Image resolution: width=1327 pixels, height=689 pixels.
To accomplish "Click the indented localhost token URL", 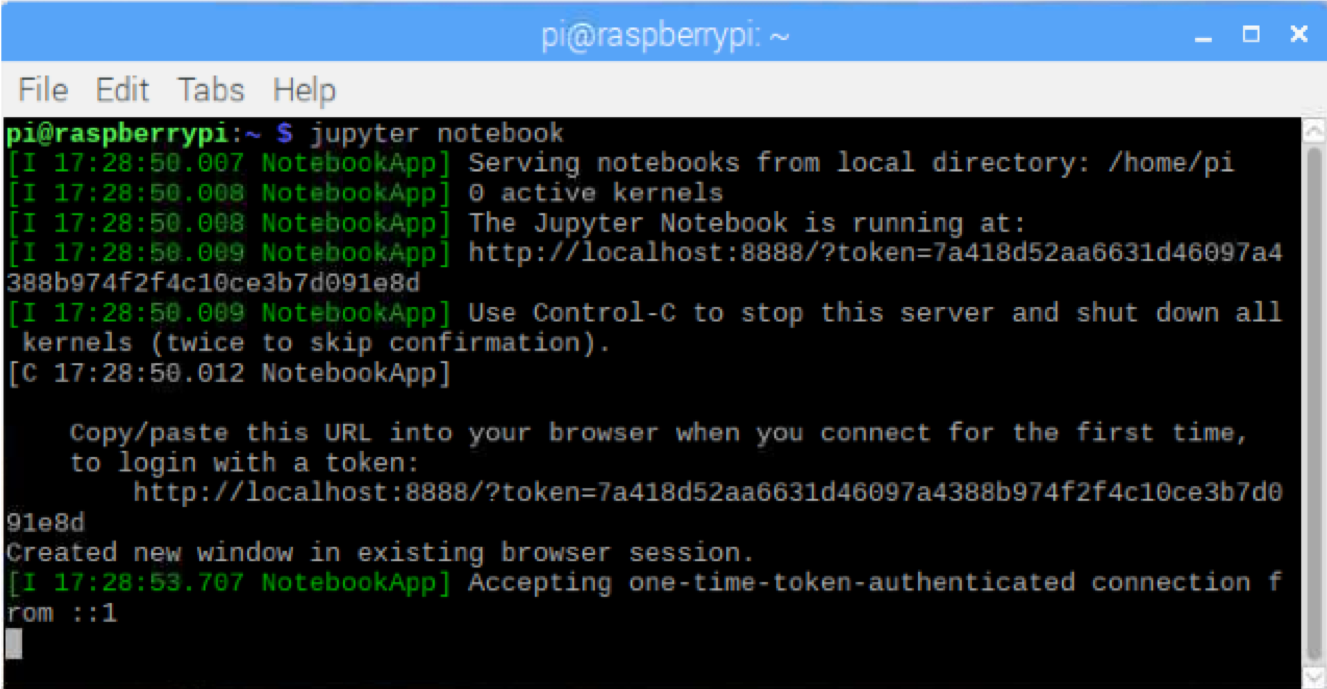I will click(x=645, y=508).
